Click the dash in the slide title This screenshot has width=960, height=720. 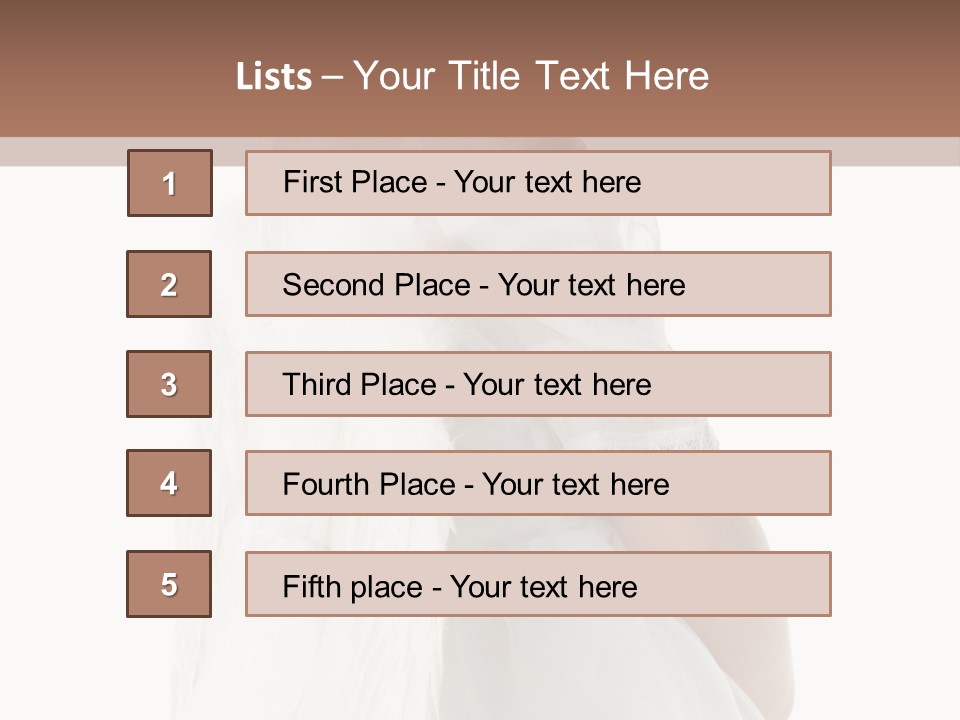point(332,77)
